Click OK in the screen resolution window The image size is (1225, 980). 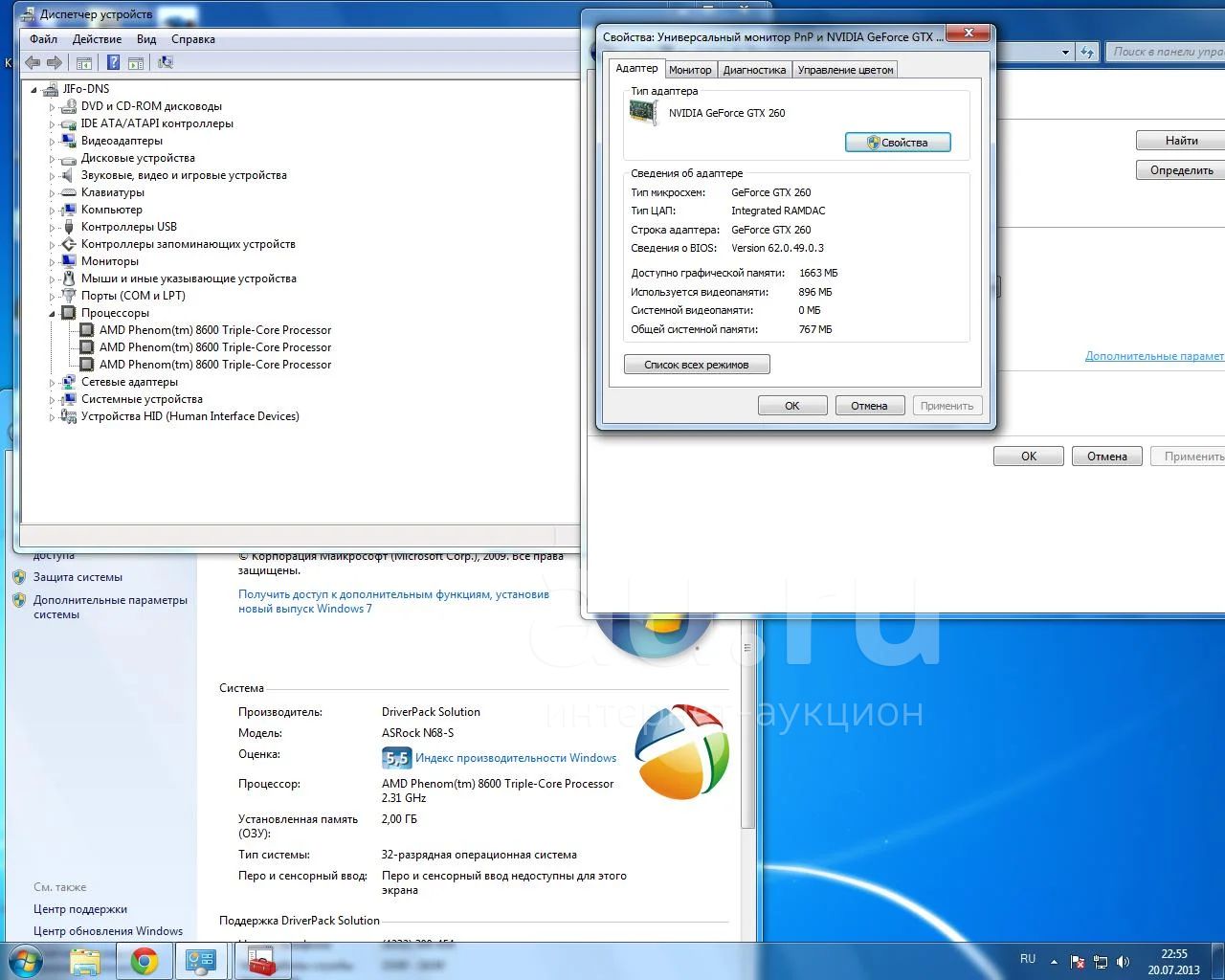(x=1029, y=457)
